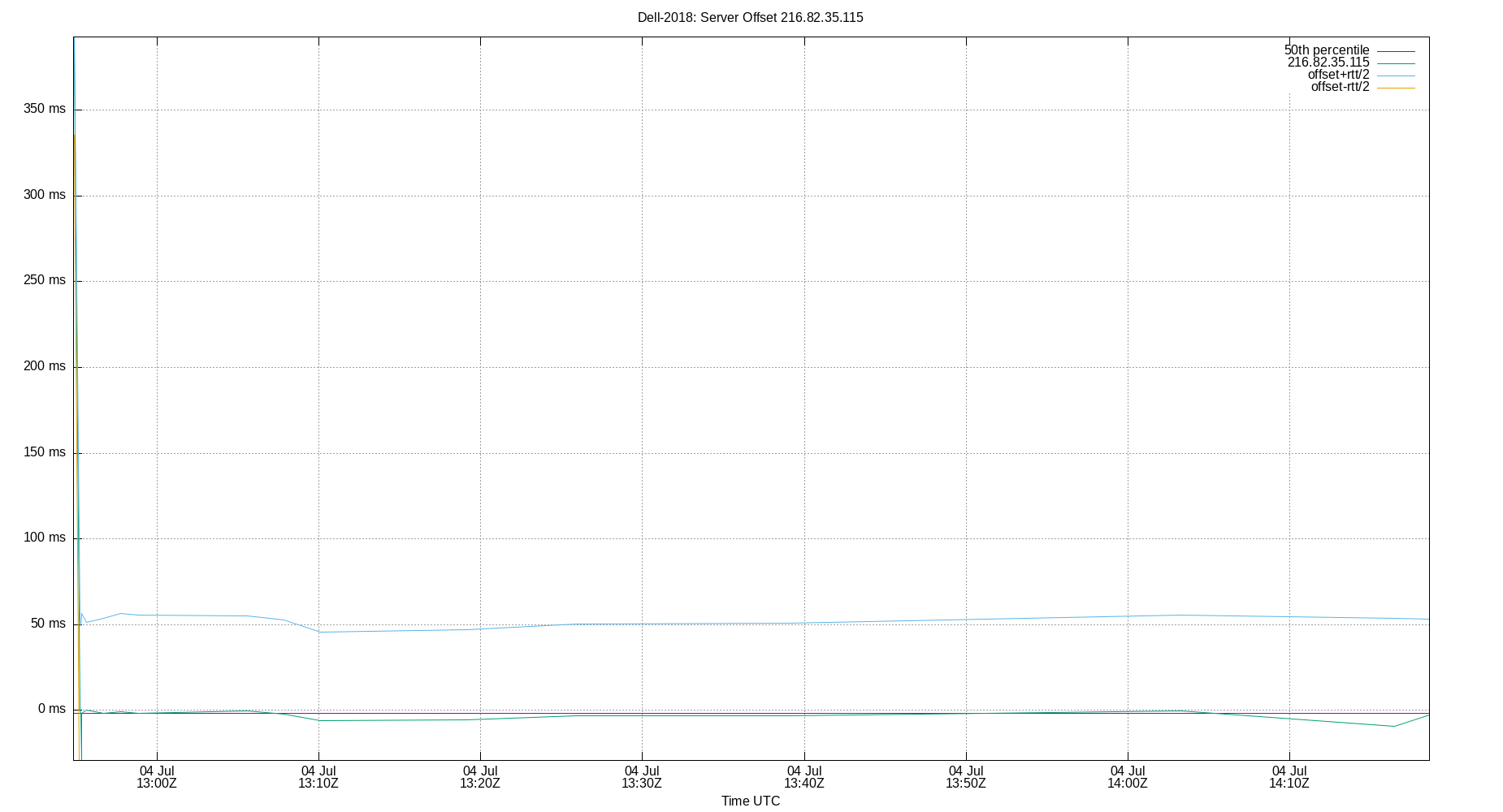Image resolution: width=1503 pixels, height=812 pixels.
Task: Select the "300 ms" y-axis label
Action: [x=45, y=195]
